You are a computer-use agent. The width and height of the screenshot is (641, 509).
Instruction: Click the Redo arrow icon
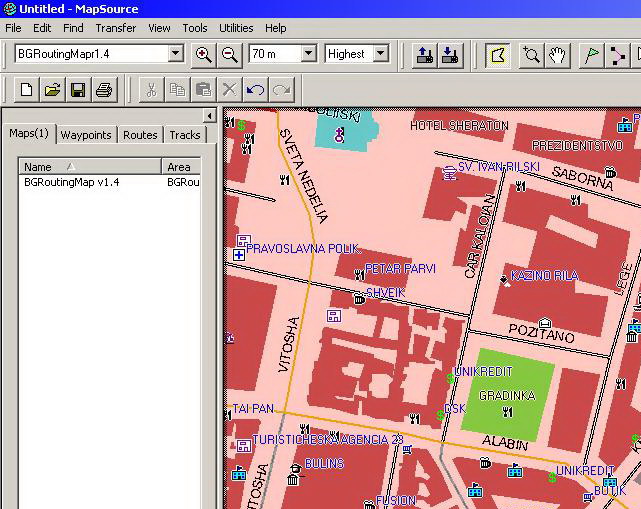pos(282,90)
